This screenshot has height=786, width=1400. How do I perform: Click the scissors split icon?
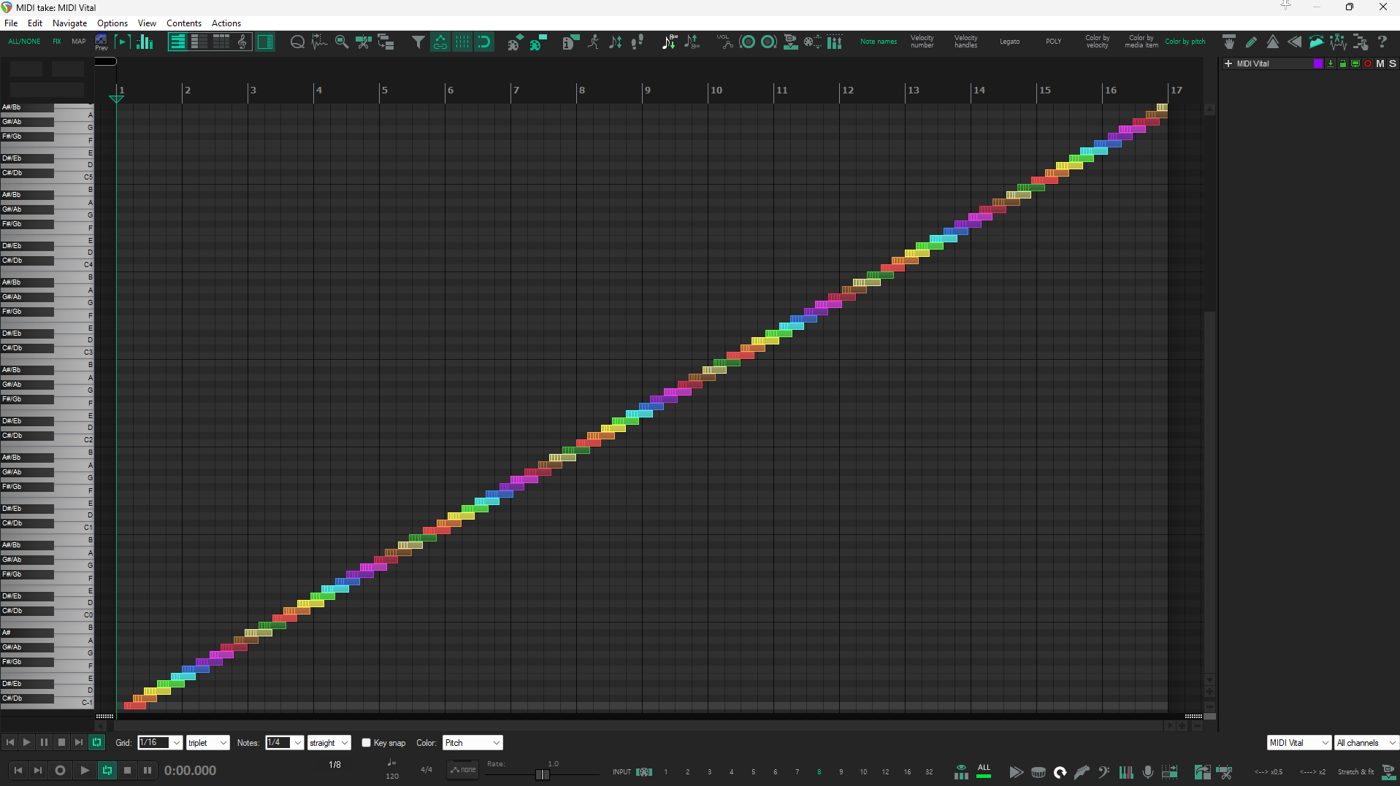(364, 42)
